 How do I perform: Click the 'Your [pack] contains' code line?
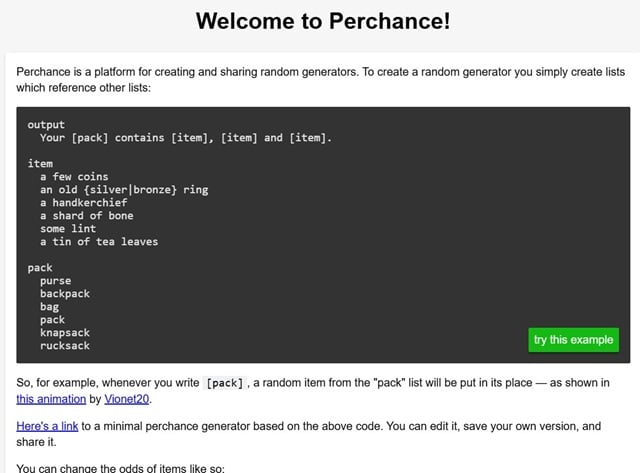[x=186, y=138]
